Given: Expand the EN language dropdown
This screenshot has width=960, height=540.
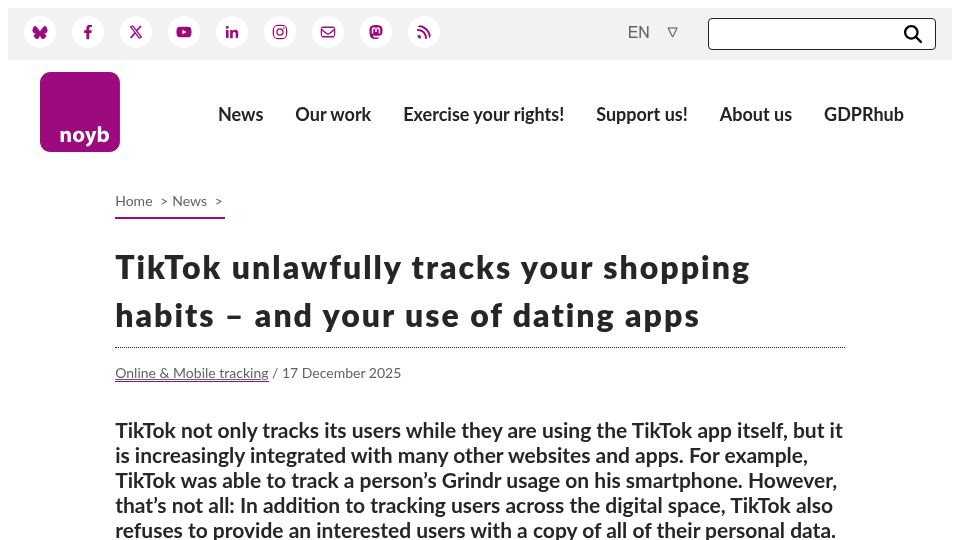Looking at the screenshot, I should coord(653,32).
